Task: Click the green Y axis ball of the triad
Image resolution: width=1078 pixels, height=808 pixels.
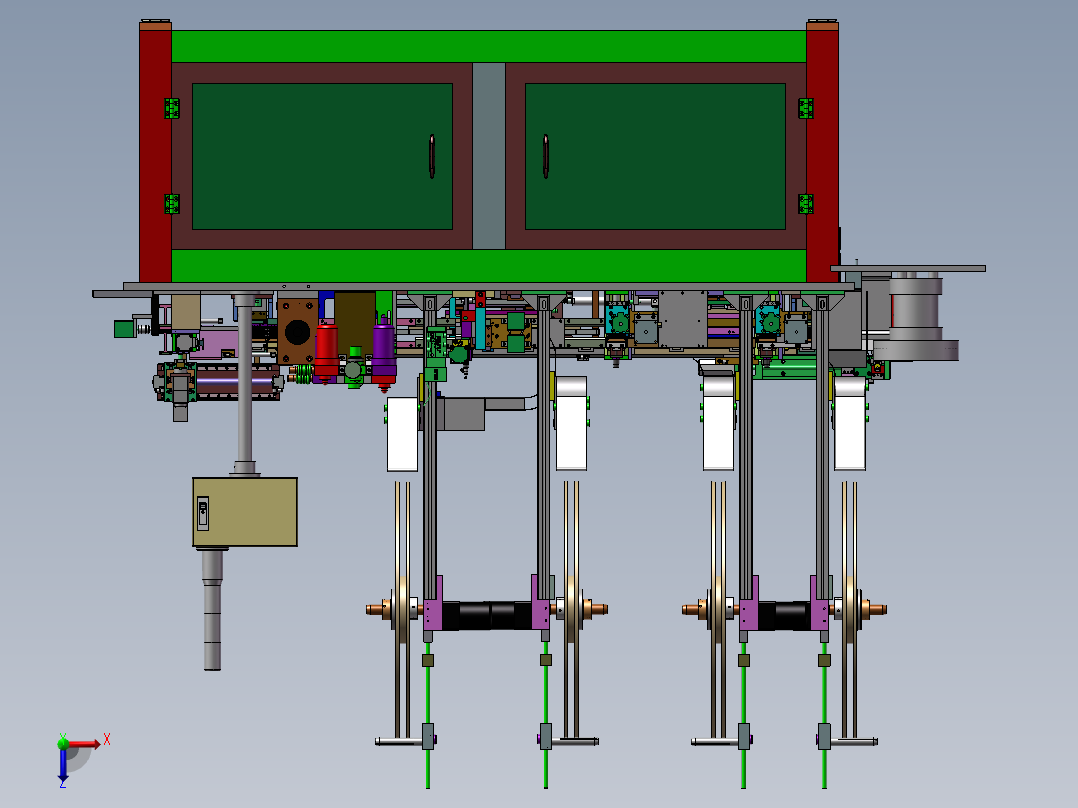Action: tap(63, 743)
